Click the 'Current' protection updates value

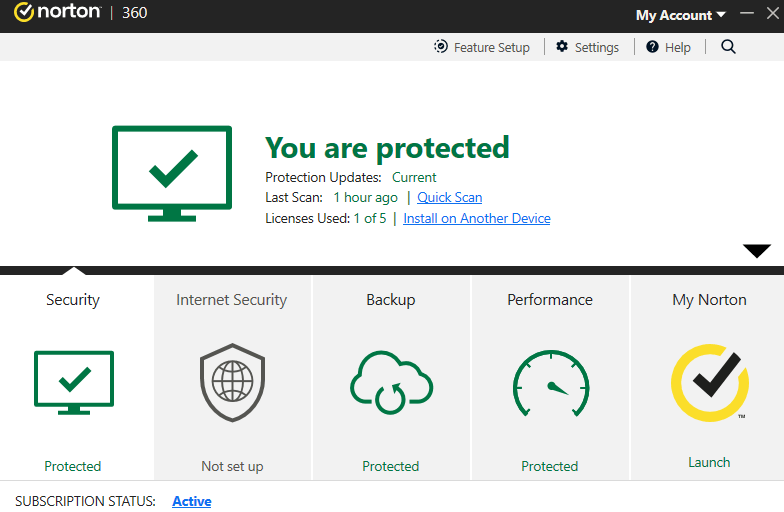tap(414, 178)
